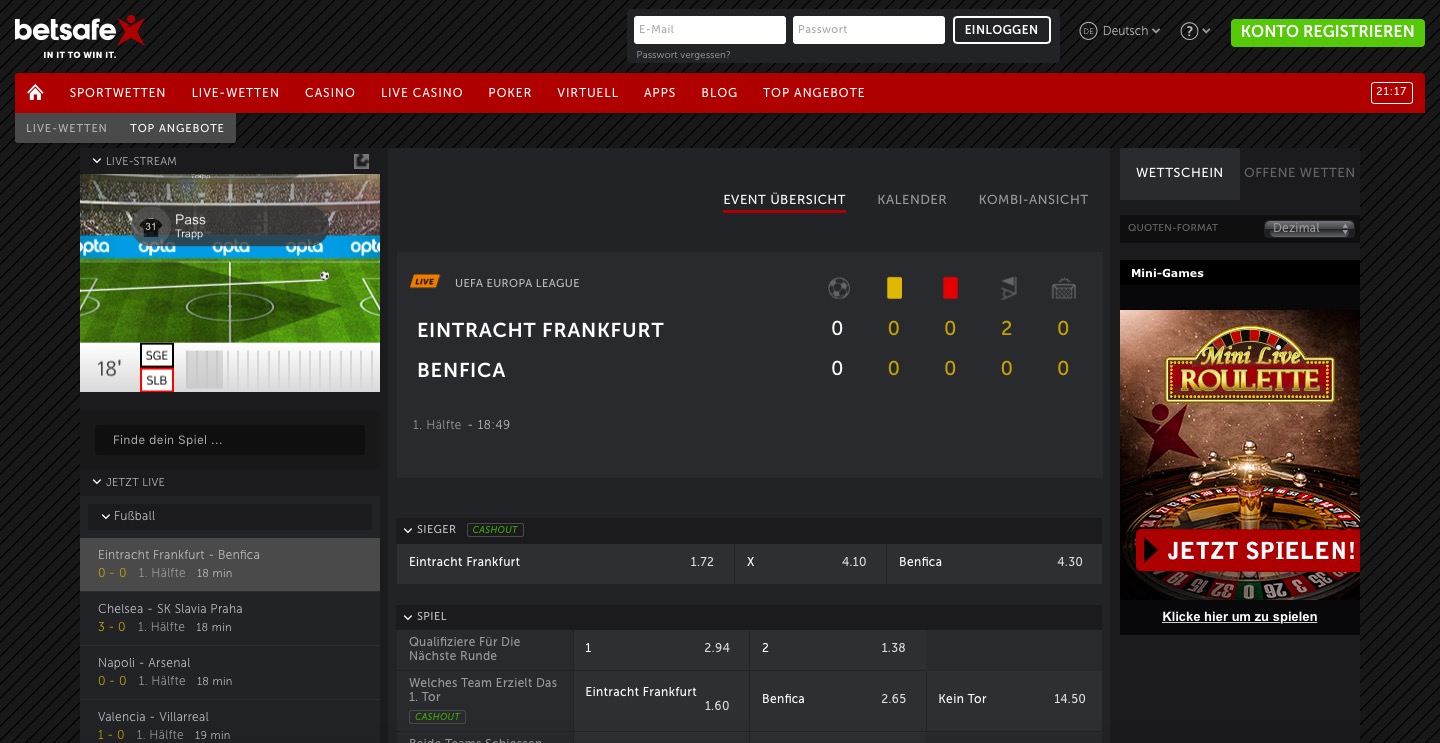Open Sportwetten in main navigation

tap(118, 93)
